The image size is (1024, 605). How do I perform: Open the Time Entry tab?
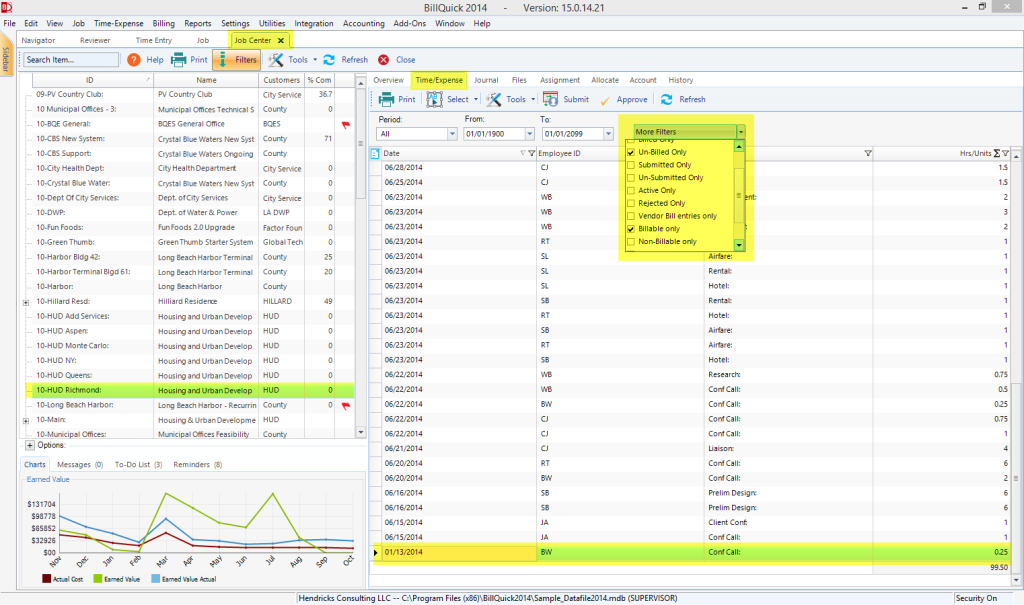click(154, 41)
